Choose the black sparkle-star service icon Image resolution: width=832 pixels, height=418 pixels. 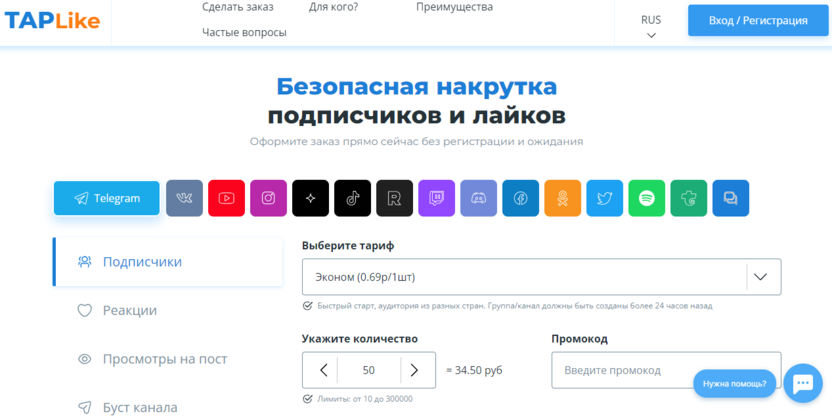tap(310, 198)
